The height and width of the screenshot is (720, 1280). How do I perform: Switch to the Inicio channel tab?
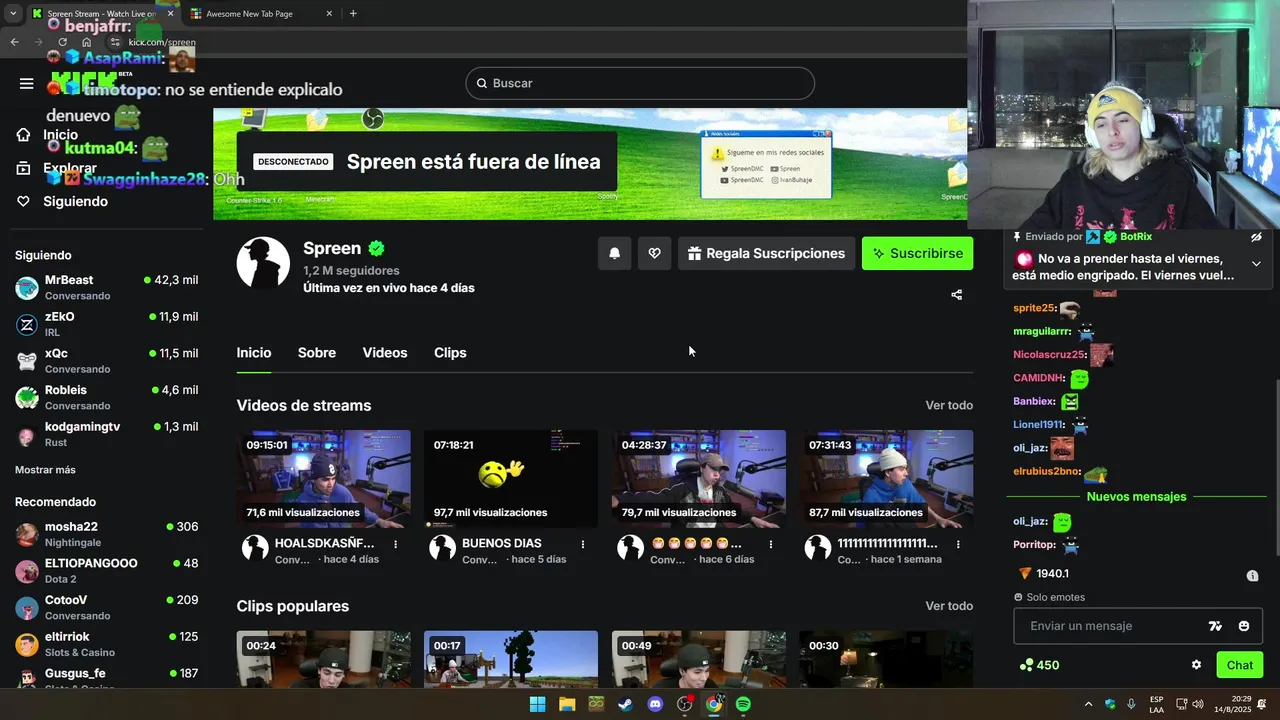(254, 353)
